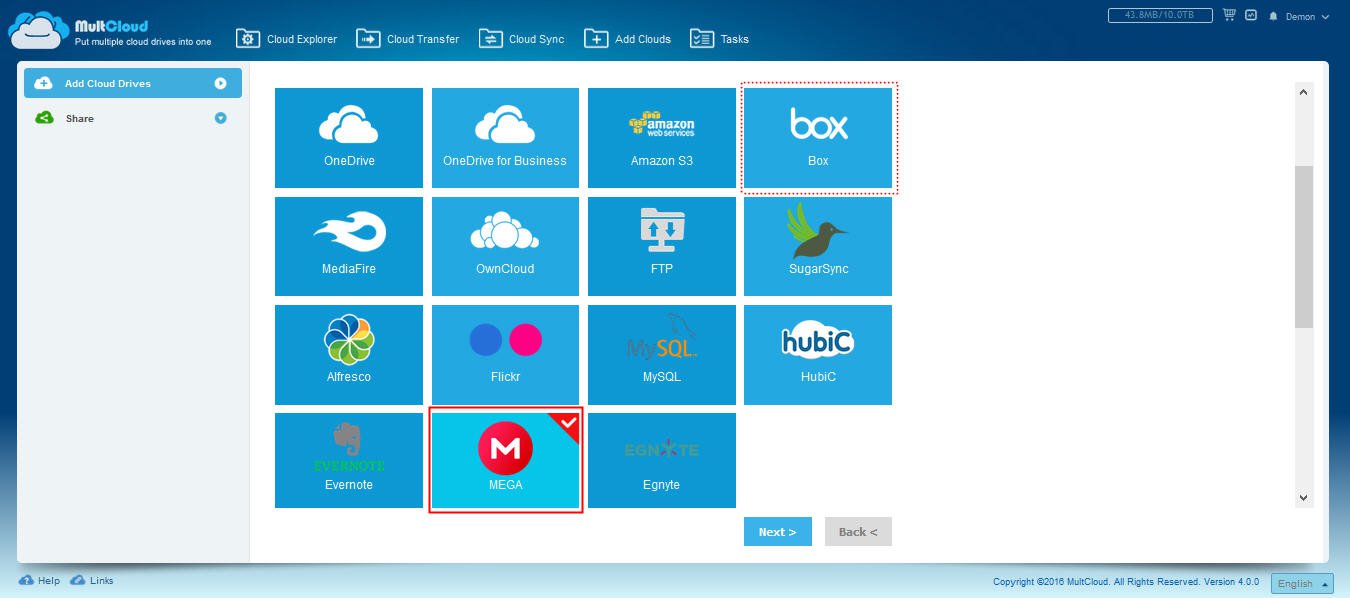Select the FTP tile
This screenshot has height=598, width=1350.
click(x=662, y=246)
